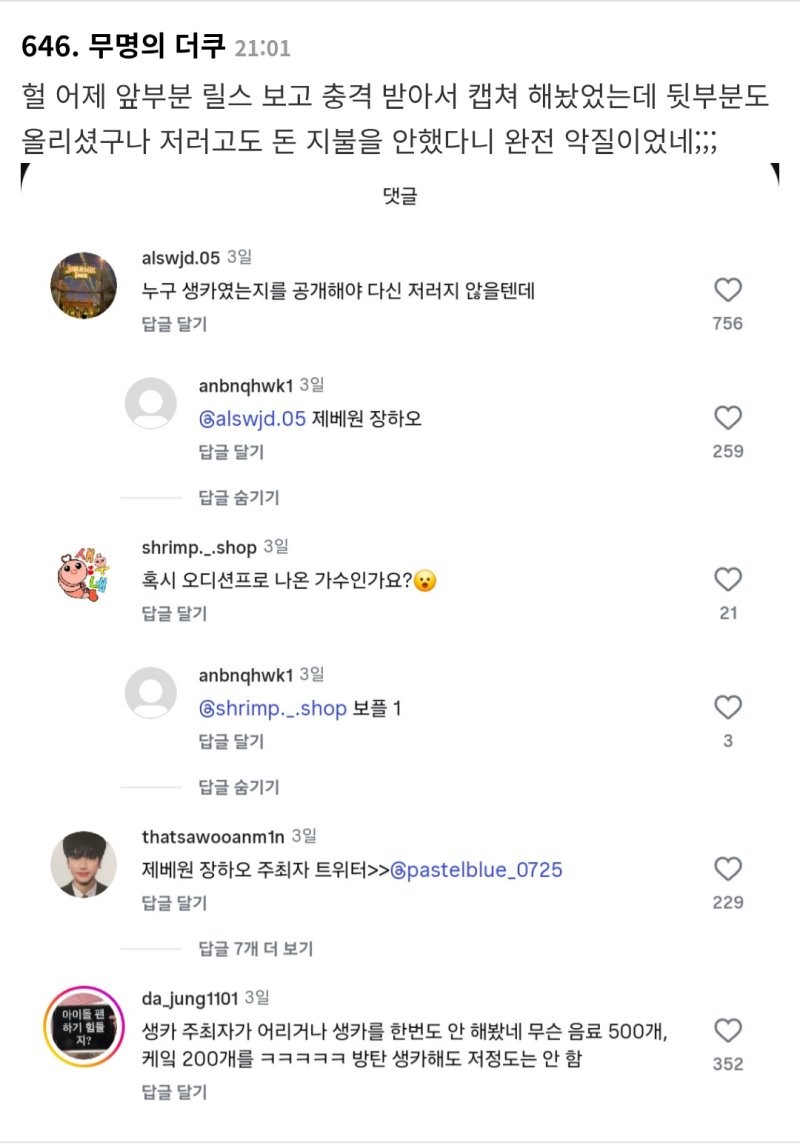Screen dimensions: 800x1148
Task: Open da_jung1101 story-ring avatar
Action: (x=84, y=1026)
